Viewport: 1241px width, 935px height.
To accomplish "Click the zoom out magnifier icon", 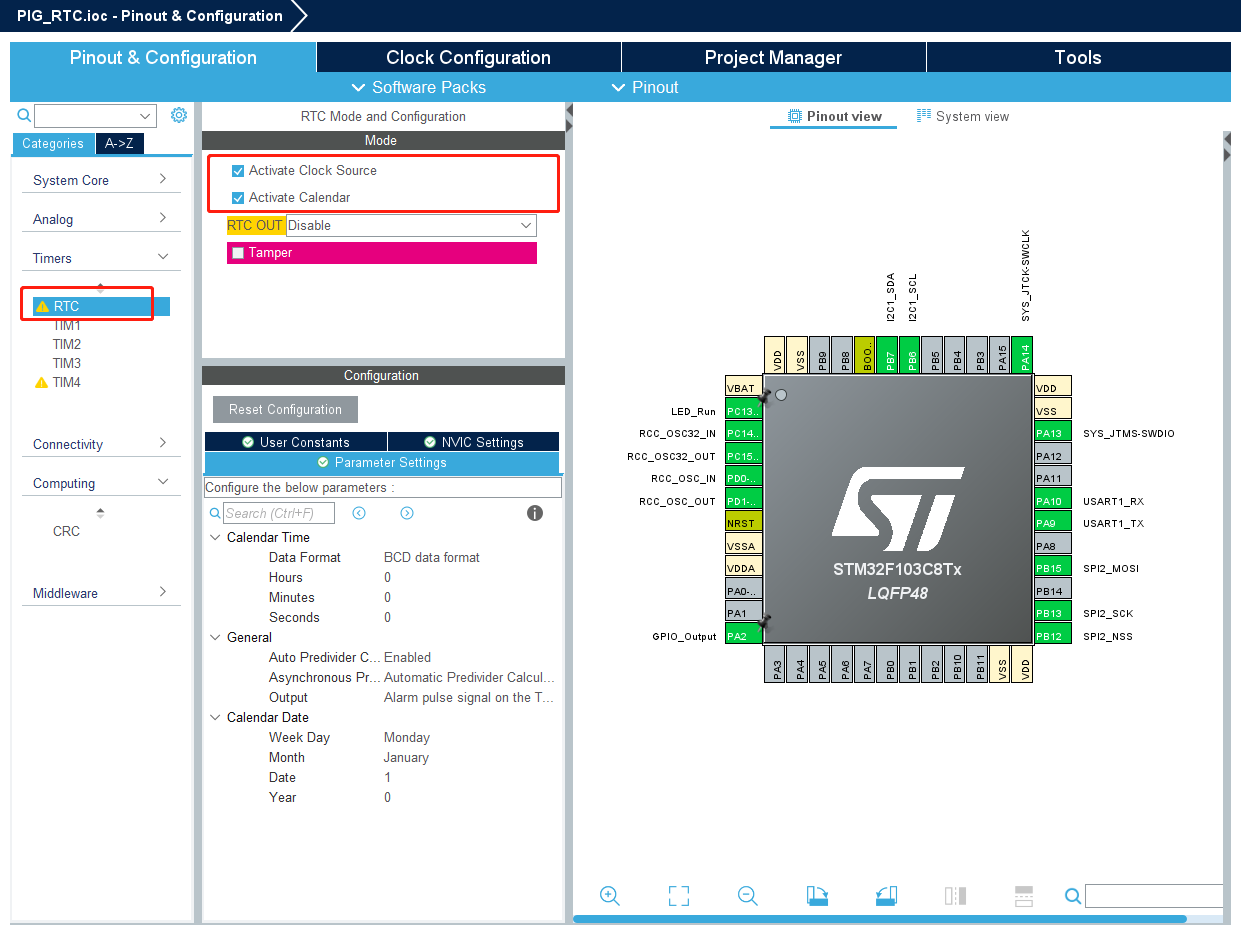I will coord(748,896).
